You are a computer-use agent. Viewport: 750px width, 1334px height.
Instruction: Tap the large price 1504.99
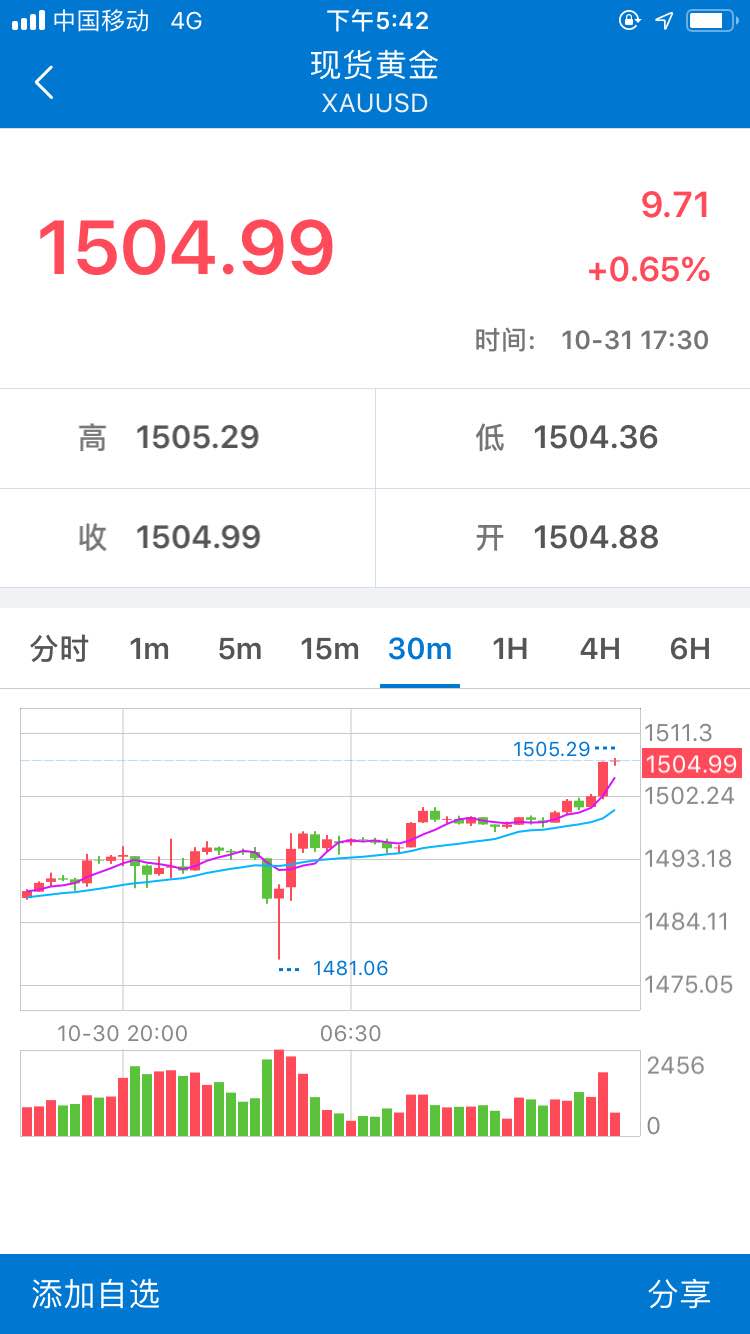[186, 247]
